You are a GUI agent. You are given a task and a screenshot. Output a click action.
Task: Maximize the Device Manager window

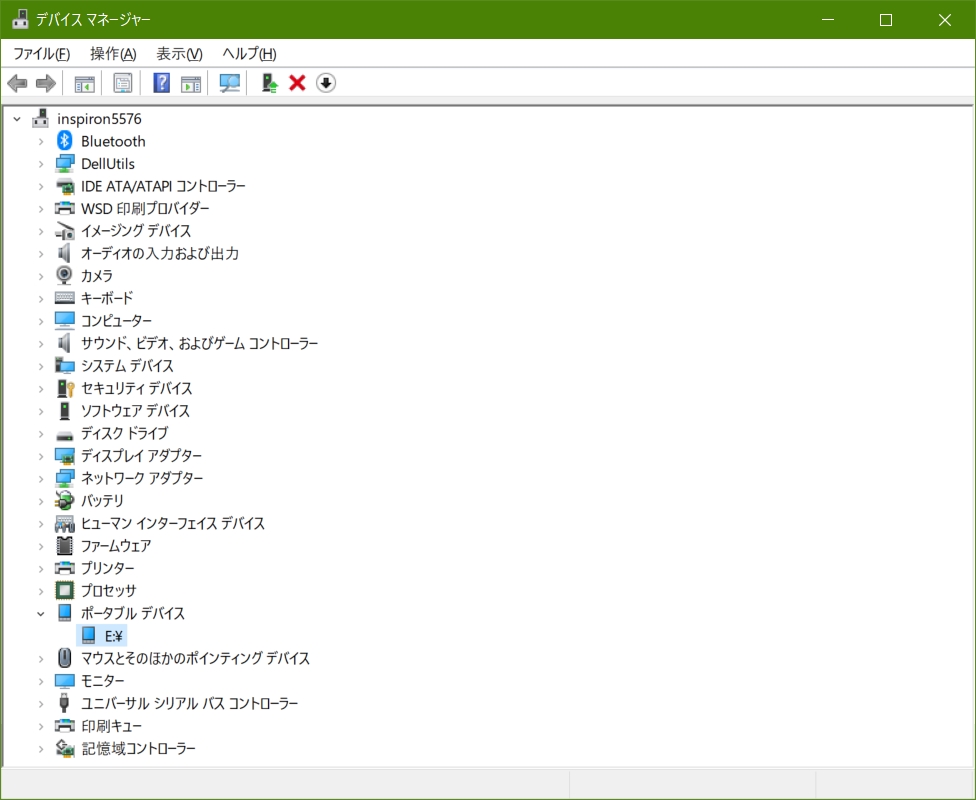886,19
